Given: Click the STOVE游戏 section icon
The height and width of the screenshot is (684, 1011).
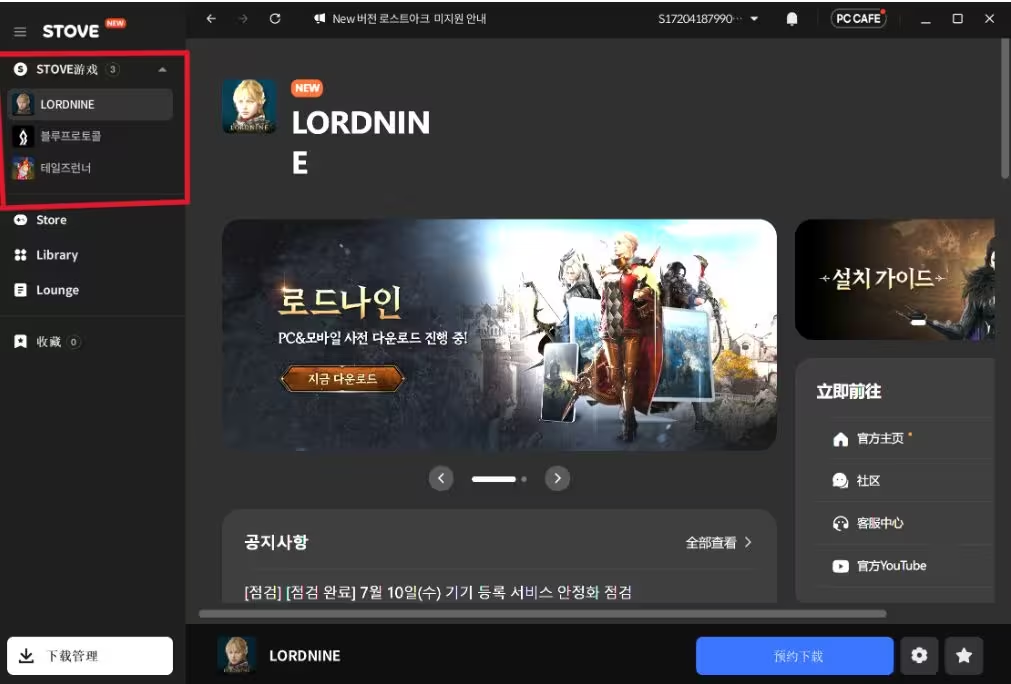Looking at the screenshot, I should [x=21, y=69].
